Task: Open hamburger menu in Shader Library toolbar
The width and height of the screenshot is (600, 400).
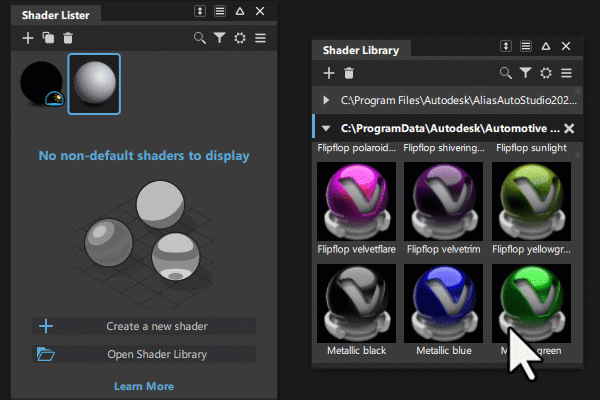Action: pyautogui.click(x=567, y=73)
